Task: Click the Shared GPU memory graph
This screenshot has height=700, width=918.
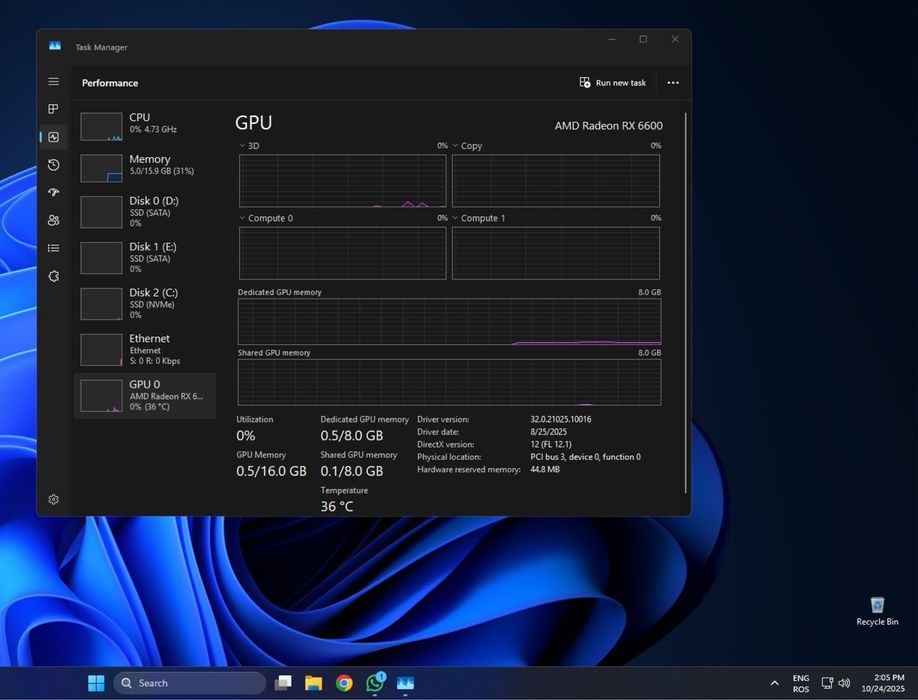Action: tap(449, 382)
